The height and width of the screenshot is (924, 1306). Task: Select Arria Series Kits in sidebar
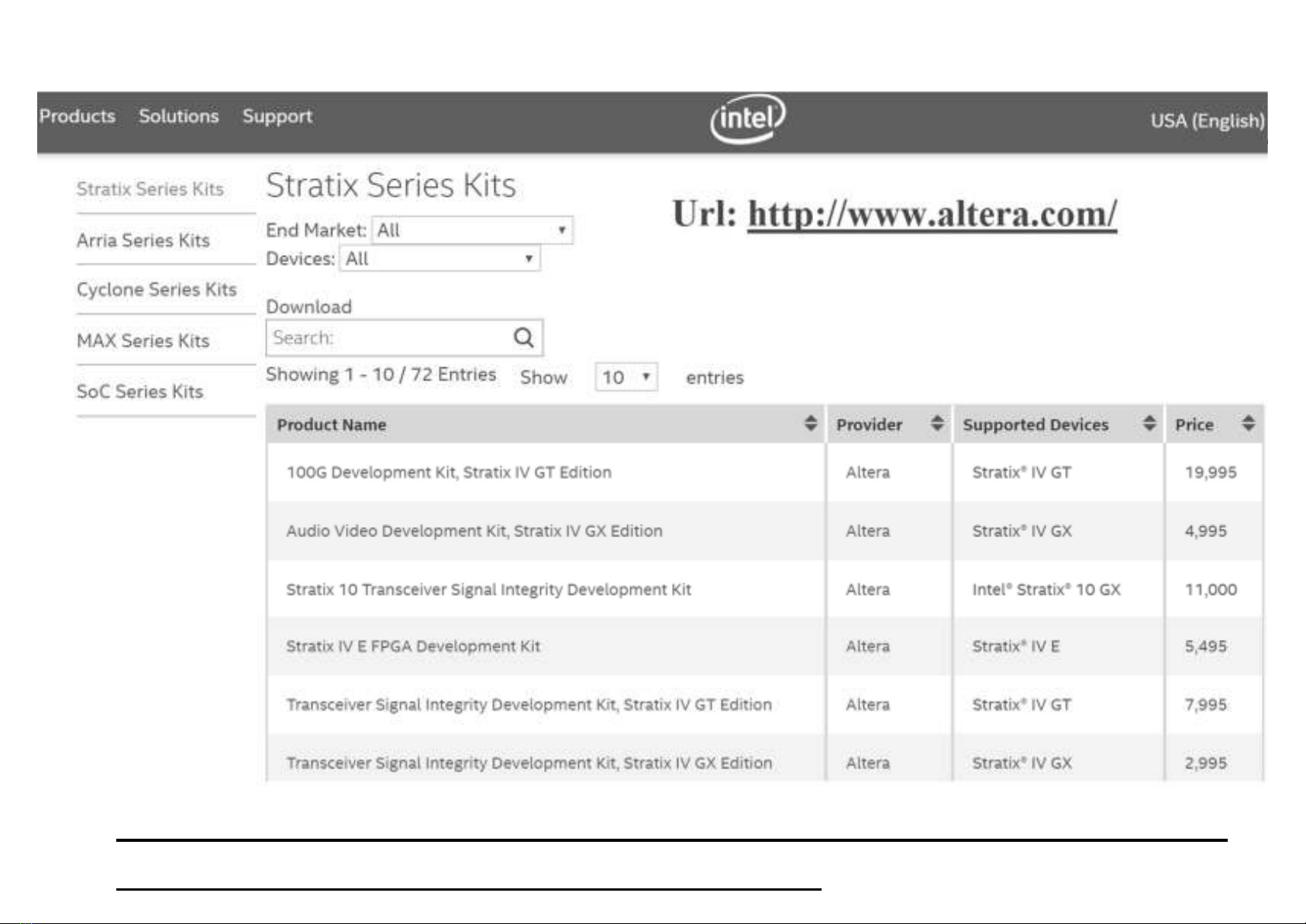[x=143, y=240]
